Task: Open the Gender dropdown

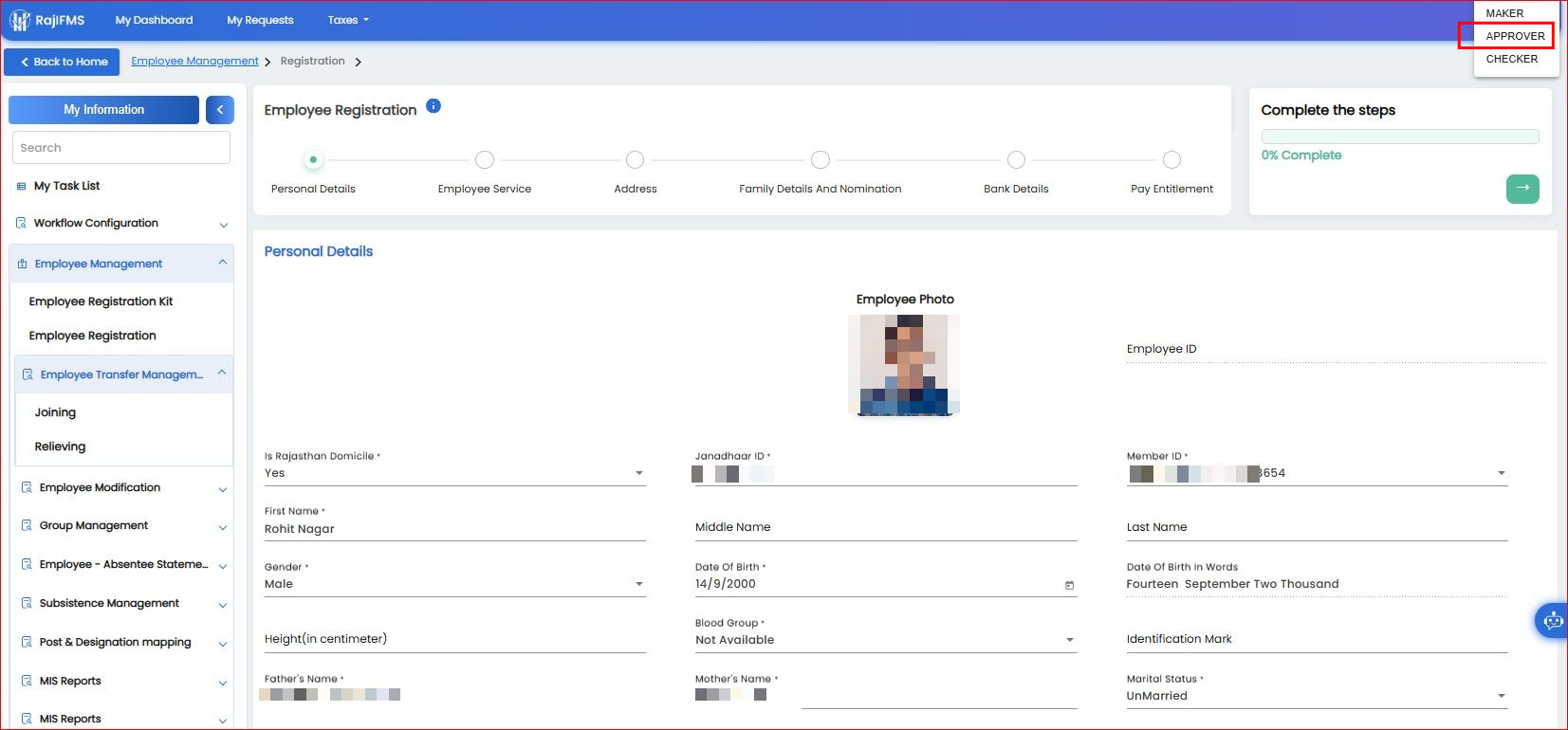Action: [x=454, y=584]
